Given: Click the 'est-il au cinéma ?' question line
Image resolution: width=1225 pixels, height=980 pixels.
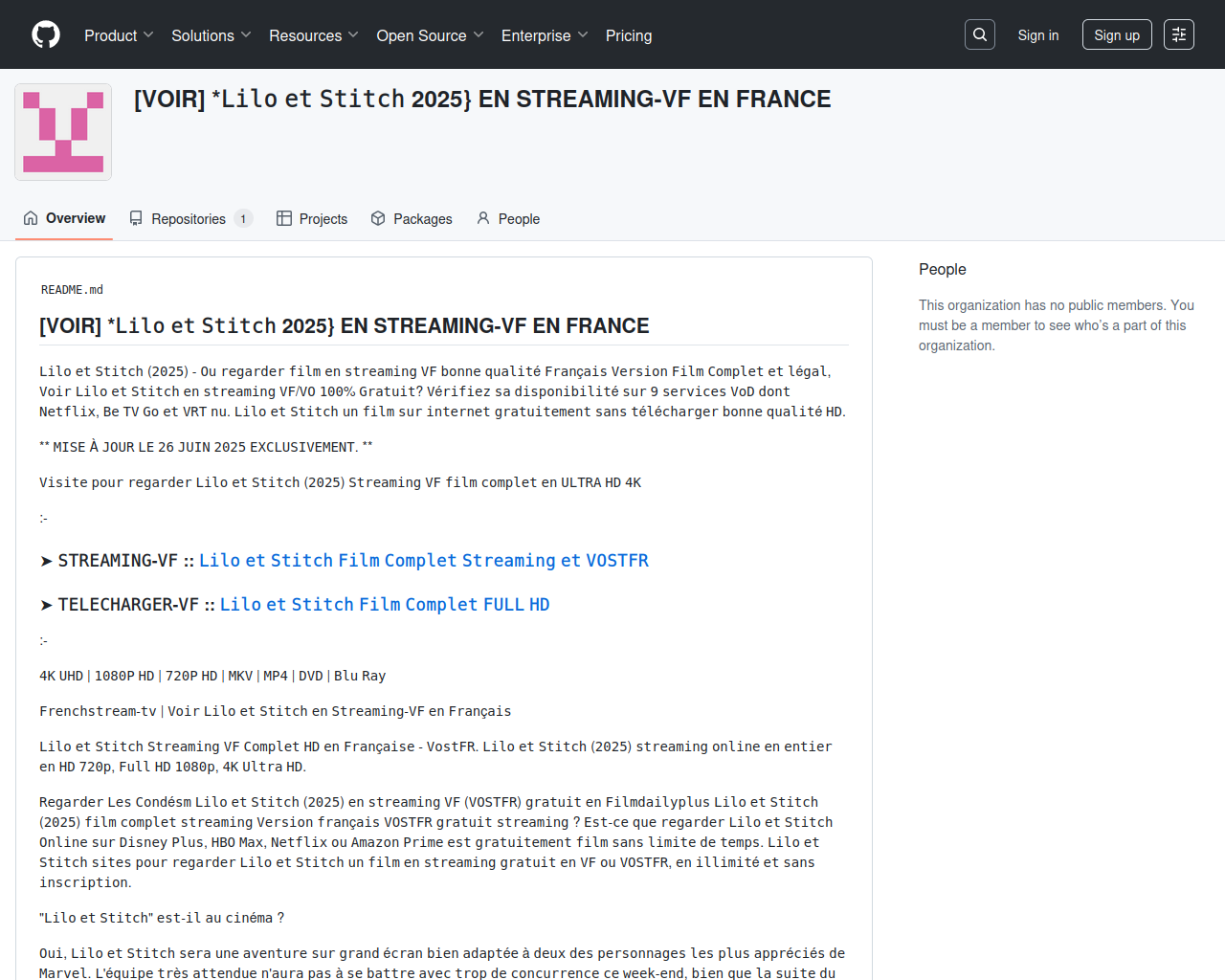Looking at the screenshot, I should tap(162, 918).
